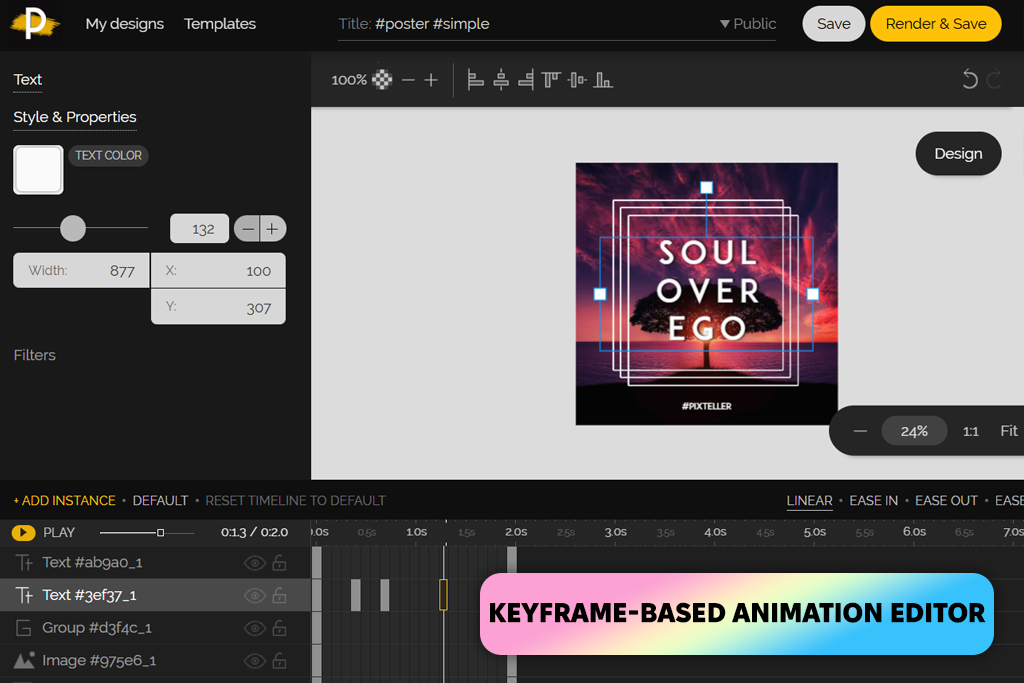Click the align top edges icon

click(551, 80)
